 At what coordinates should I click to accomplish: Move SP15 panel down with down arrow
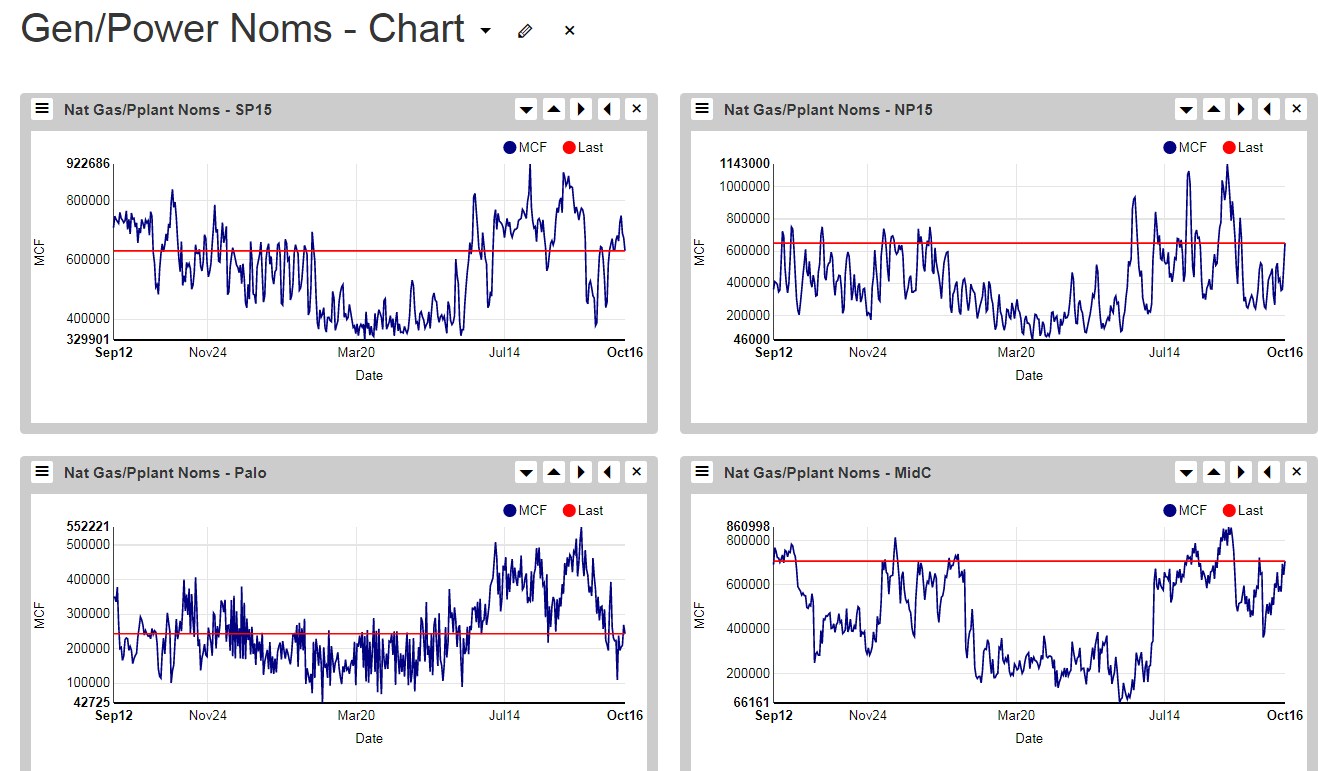coord(526,109)
